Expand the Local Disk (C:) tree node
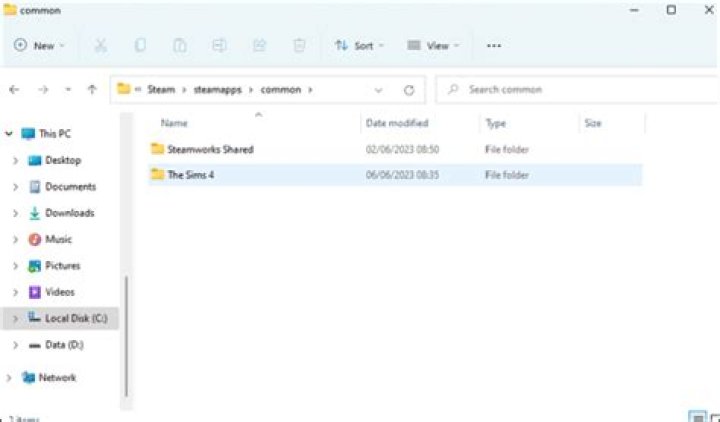This screenshot has height=422, width=720. point(15,318)
